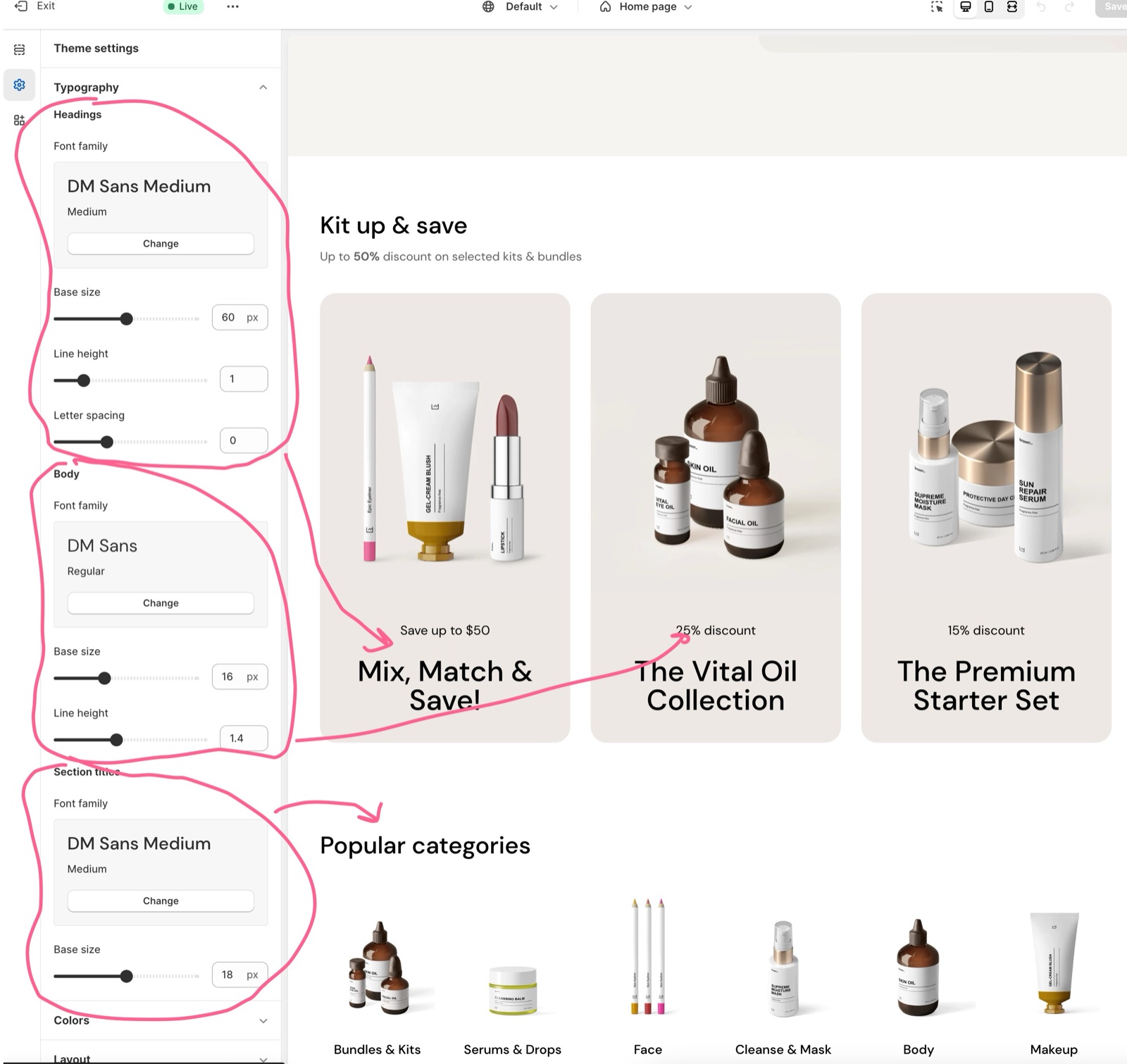Open The Vital Oil Collection card

[x=716, y=518]
